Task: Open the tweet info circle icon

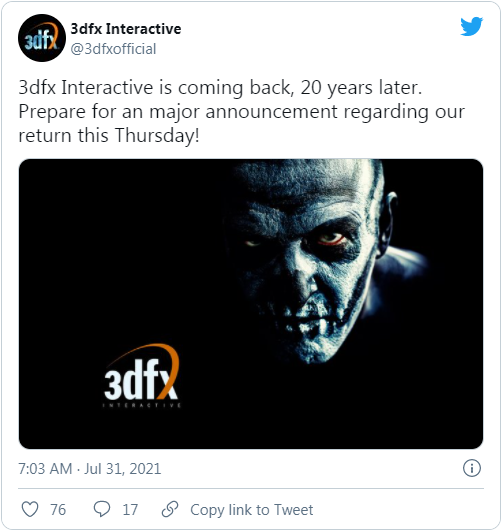Action: coord(472,468)
